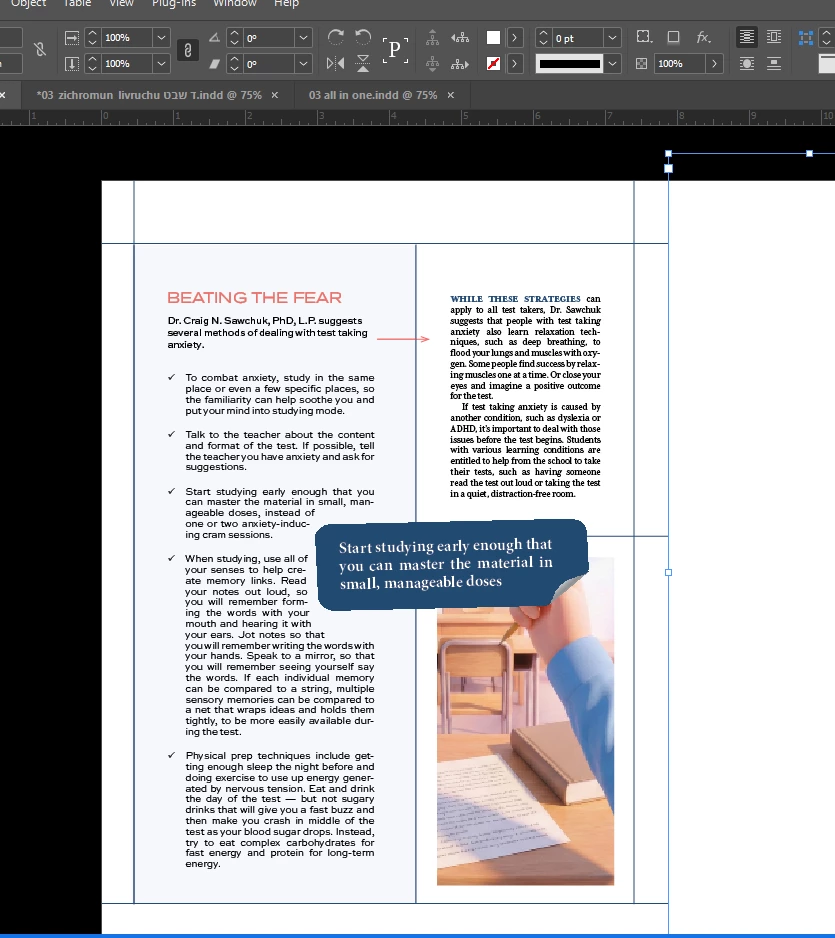
Task: Open the rotation angle dropdown
Action: pyautogui.click(x=303, y=38)
